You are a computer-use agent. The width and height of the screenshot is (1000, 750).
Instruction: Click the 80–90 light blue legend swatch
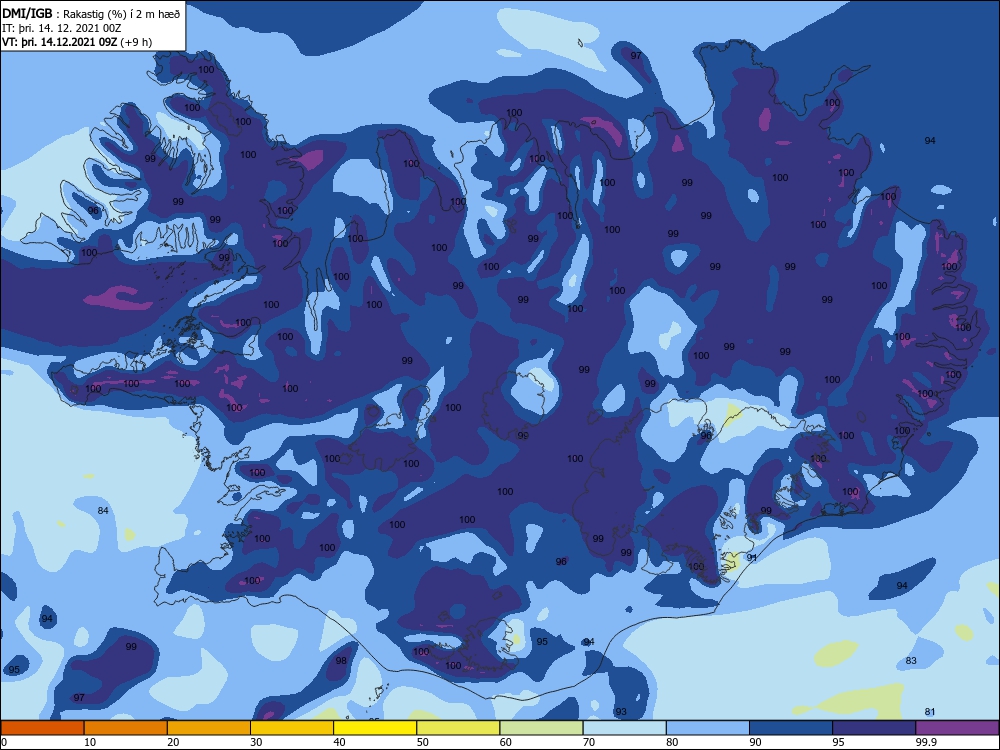tap(708, 728)
